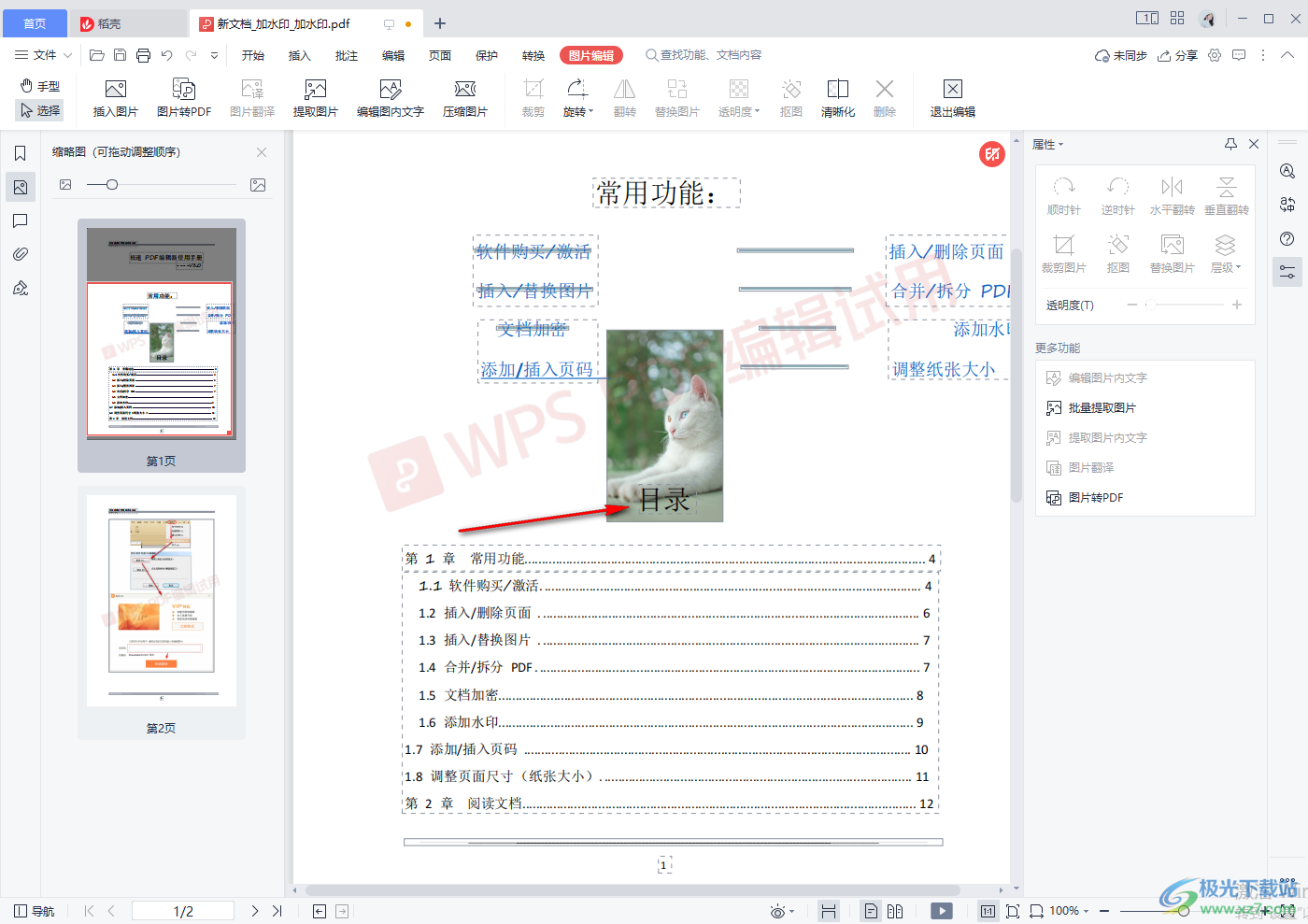Click Batch Extract Pictures (批量提取图片)
The width and height of the screenshot is (1308, 924).
[x=1091, y=407]
